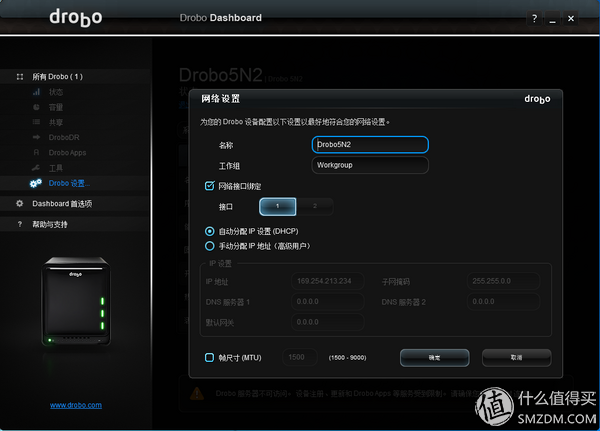Click the 工作组 field containing Workgroup
This screenshot has height=431, width=600.
pos(370,165)
